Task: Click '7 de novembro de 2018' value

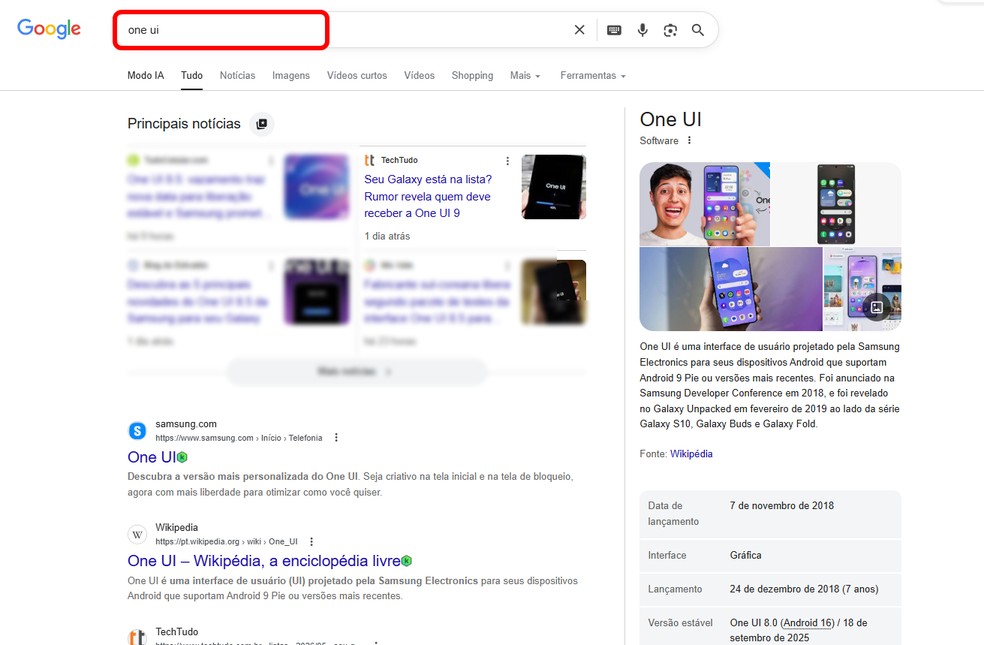Action: coord(781,506)
